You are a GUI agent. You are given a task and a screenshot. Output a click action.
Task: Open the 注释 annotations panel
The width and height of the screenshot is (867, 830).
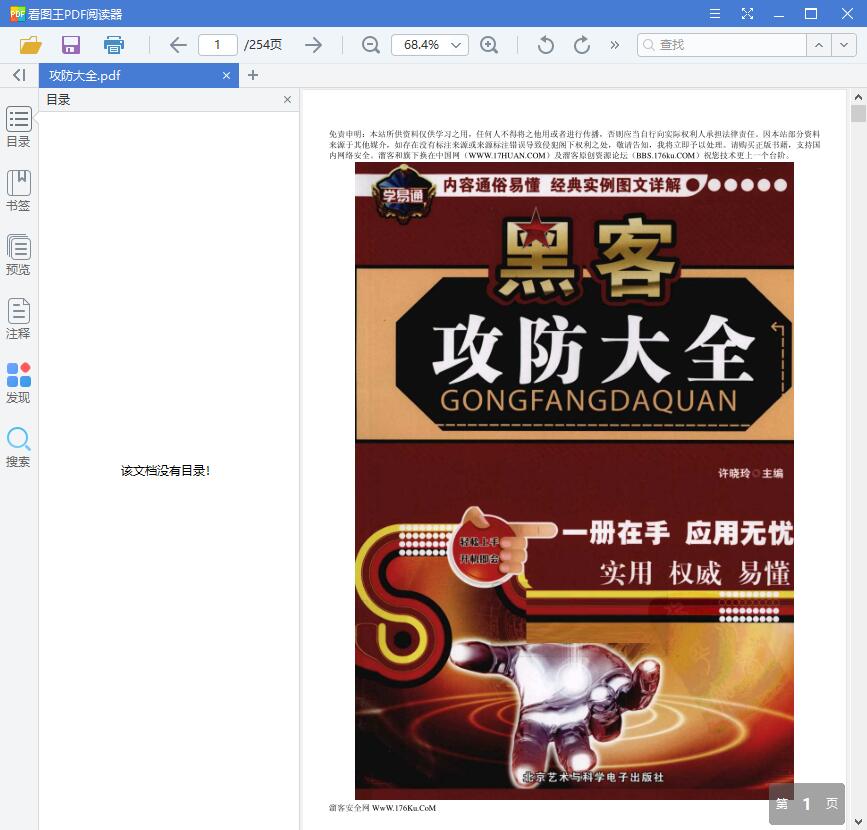(x=18, y=319)
